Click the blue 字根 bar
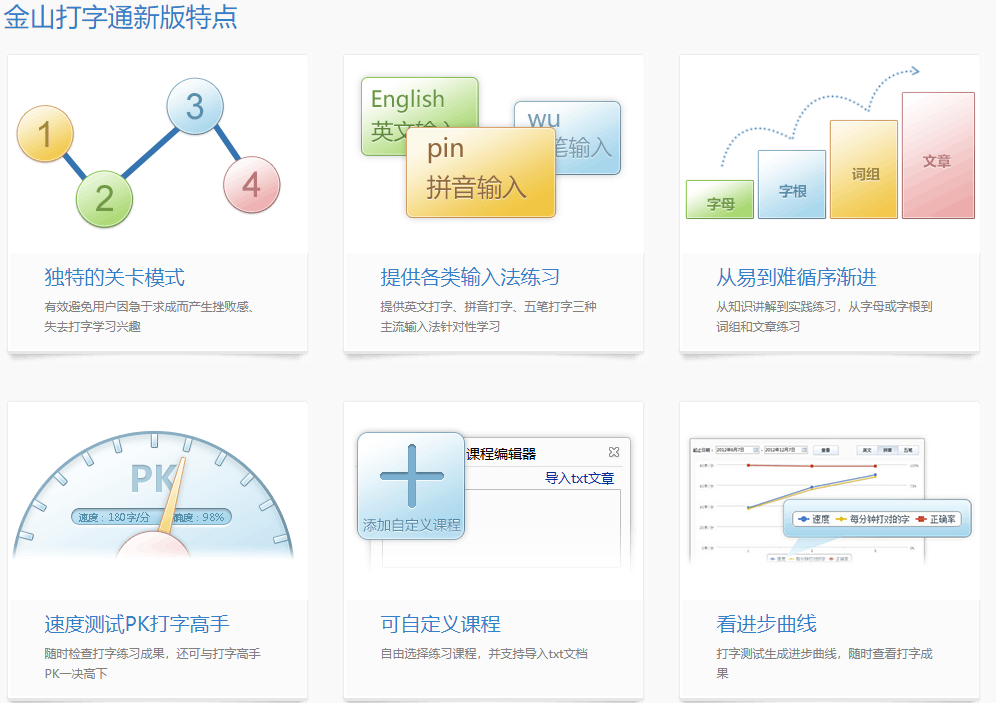This screenshot has width=996, height=703. click(x=791, y=185)
